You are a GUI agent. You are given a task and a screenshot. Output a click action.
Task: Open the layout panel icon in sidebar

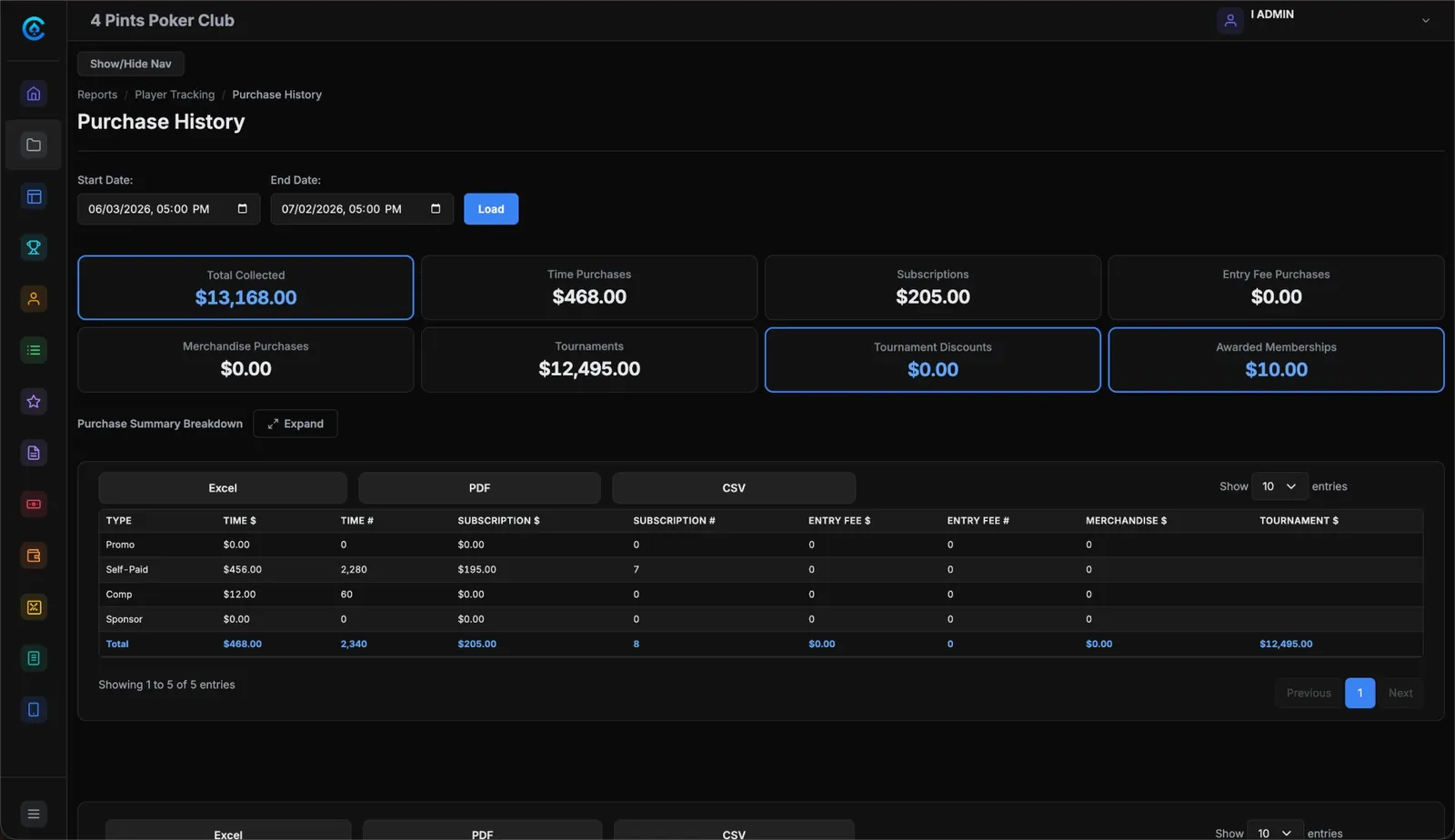coord(34,196)
